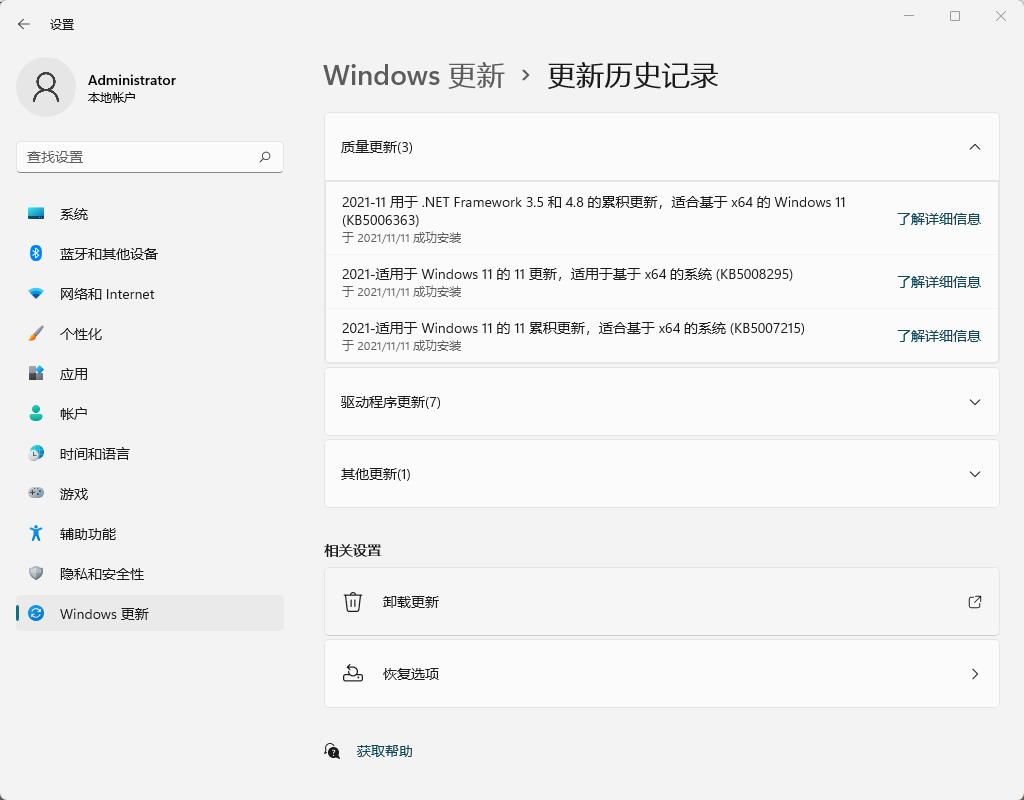The height and width of the screenshot is (800, 1024).
Task: Click the 卸载更新 trash can icon
Action: point(353,601)
